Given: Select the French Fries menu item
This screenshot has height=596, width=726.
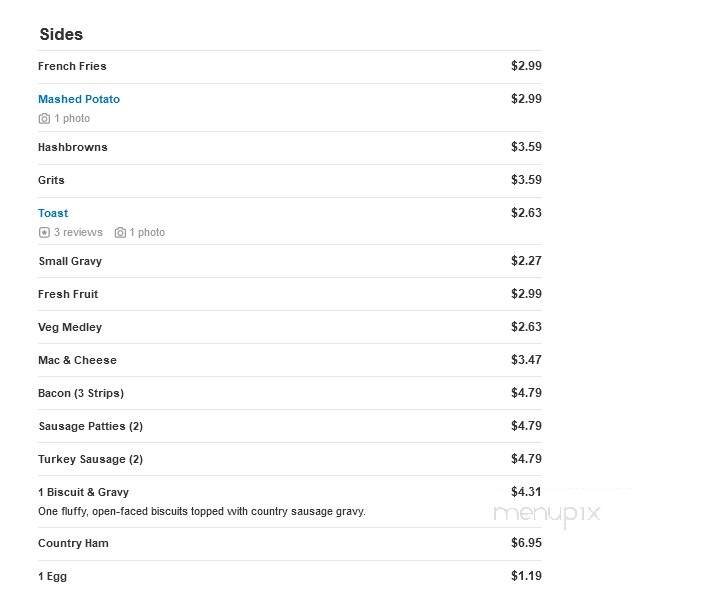Looking at the screenshot, I should pyautogui.click(x=72, y=66).
